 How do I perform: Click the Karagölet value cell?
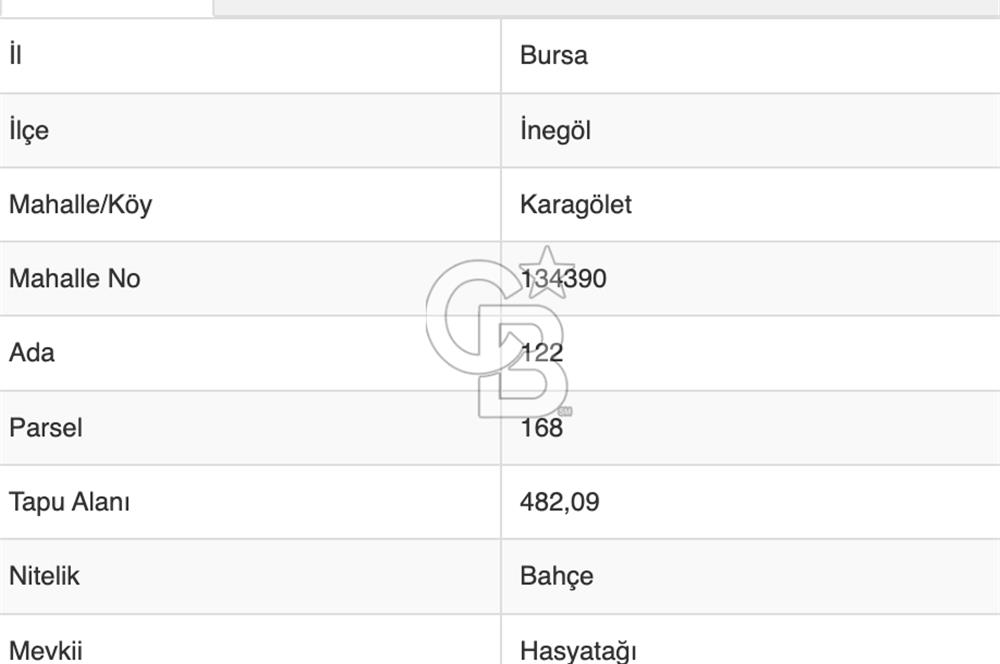(575, 204)
